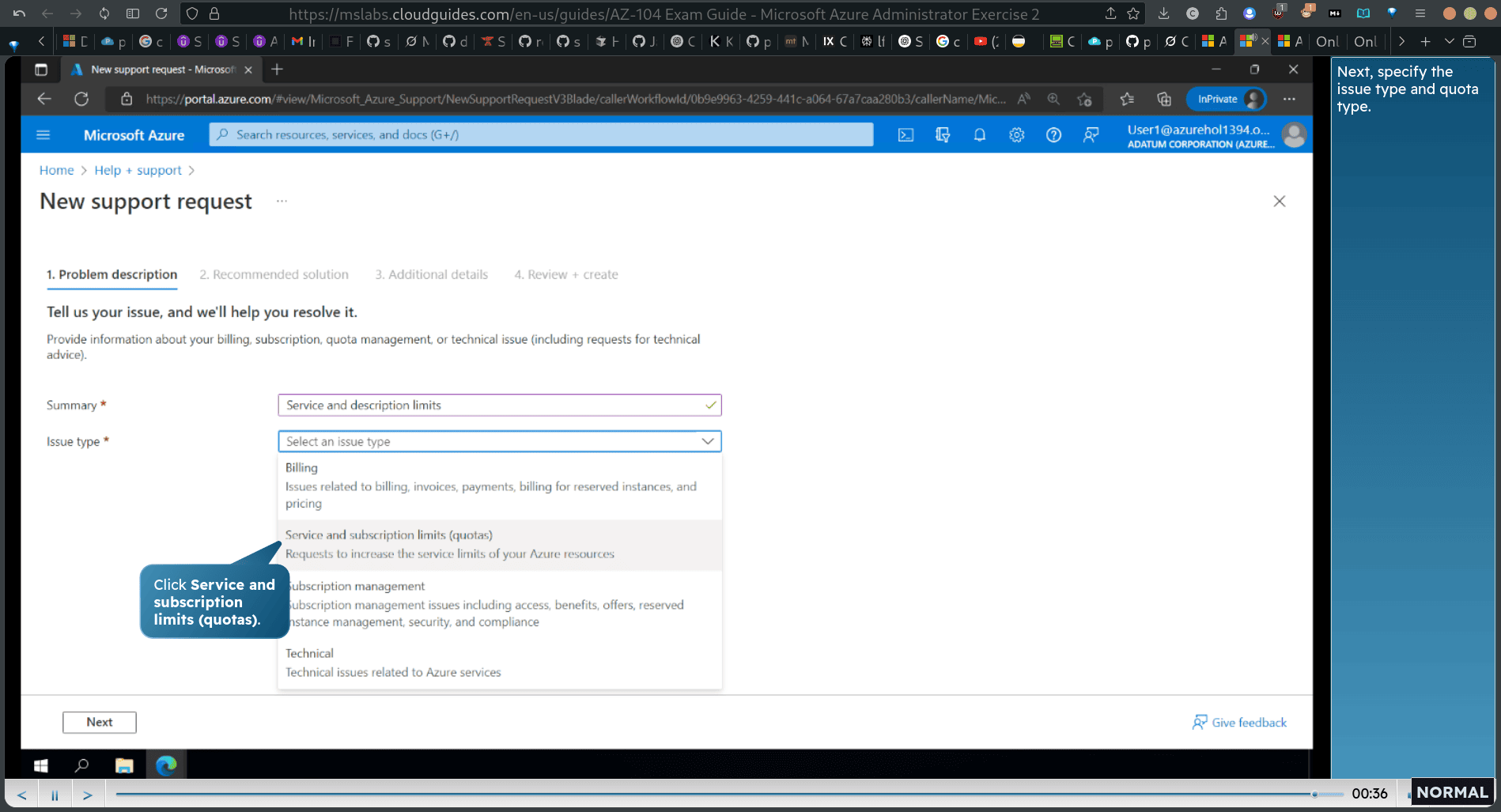Select Service and subscription limits (quotas)

[500, 545]
